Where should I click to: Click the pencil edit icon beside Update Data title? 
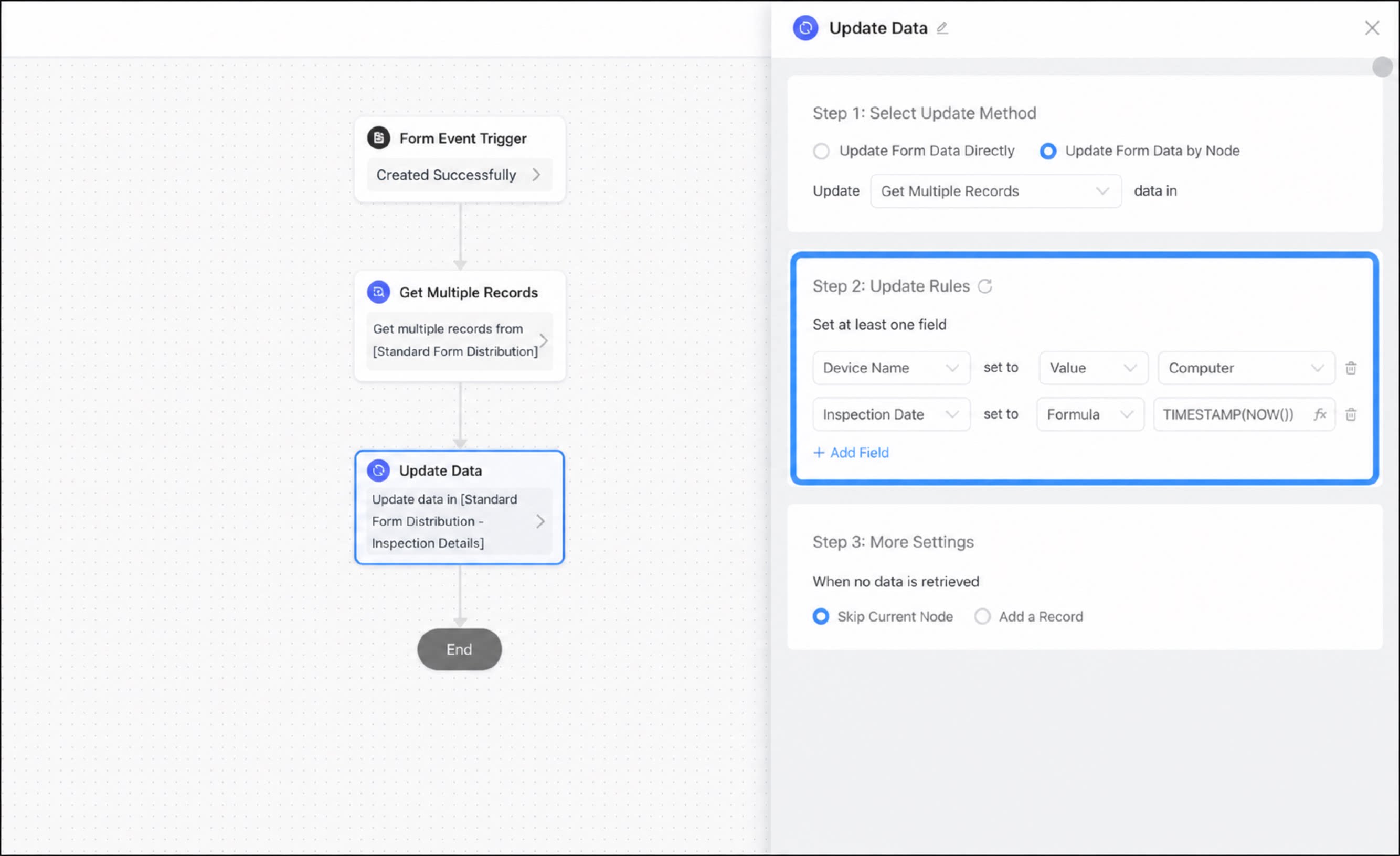(x=942, y=28)
